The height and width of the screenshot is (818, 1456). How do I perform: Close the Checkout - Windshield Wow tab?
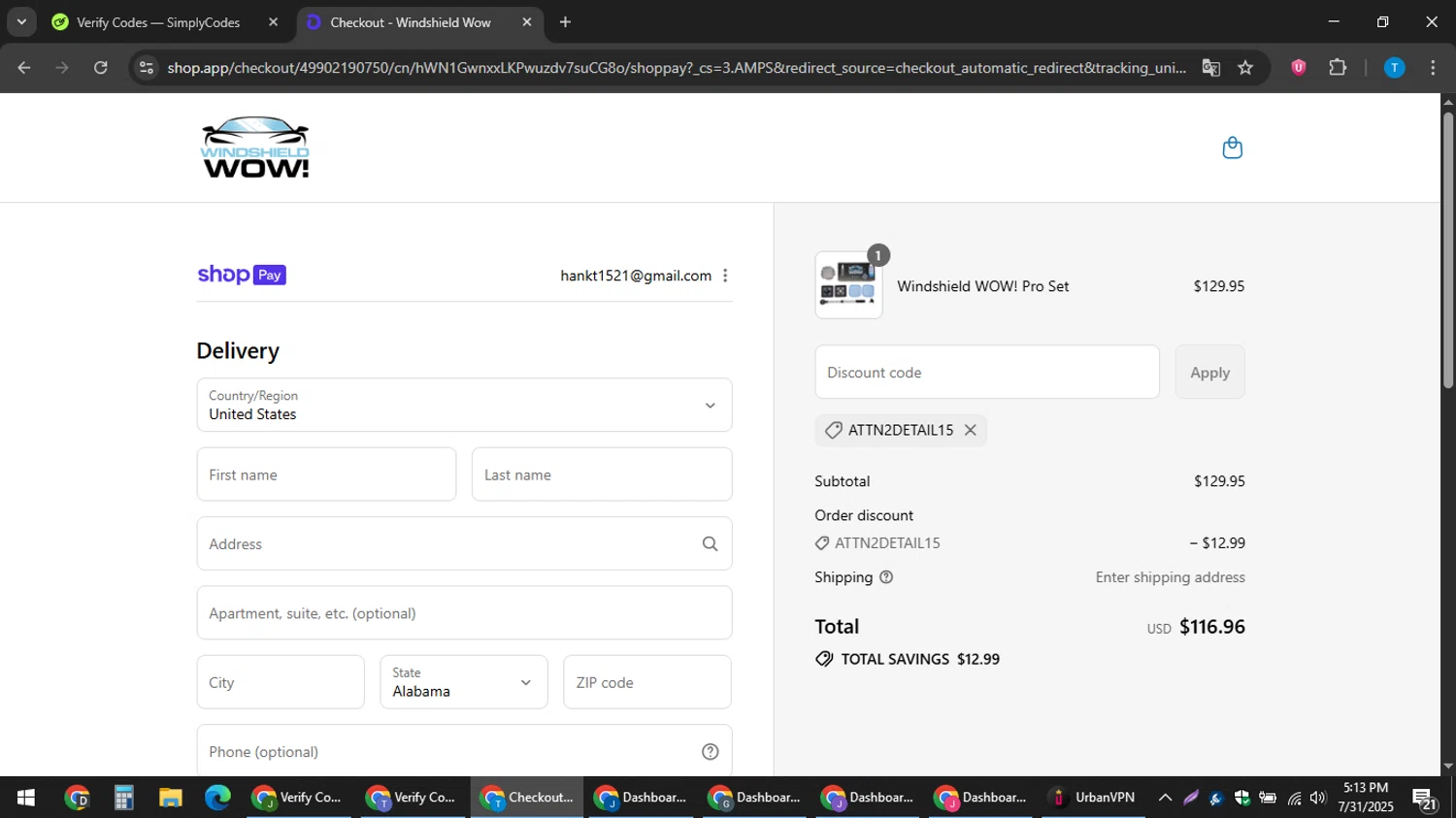(527, 22)
